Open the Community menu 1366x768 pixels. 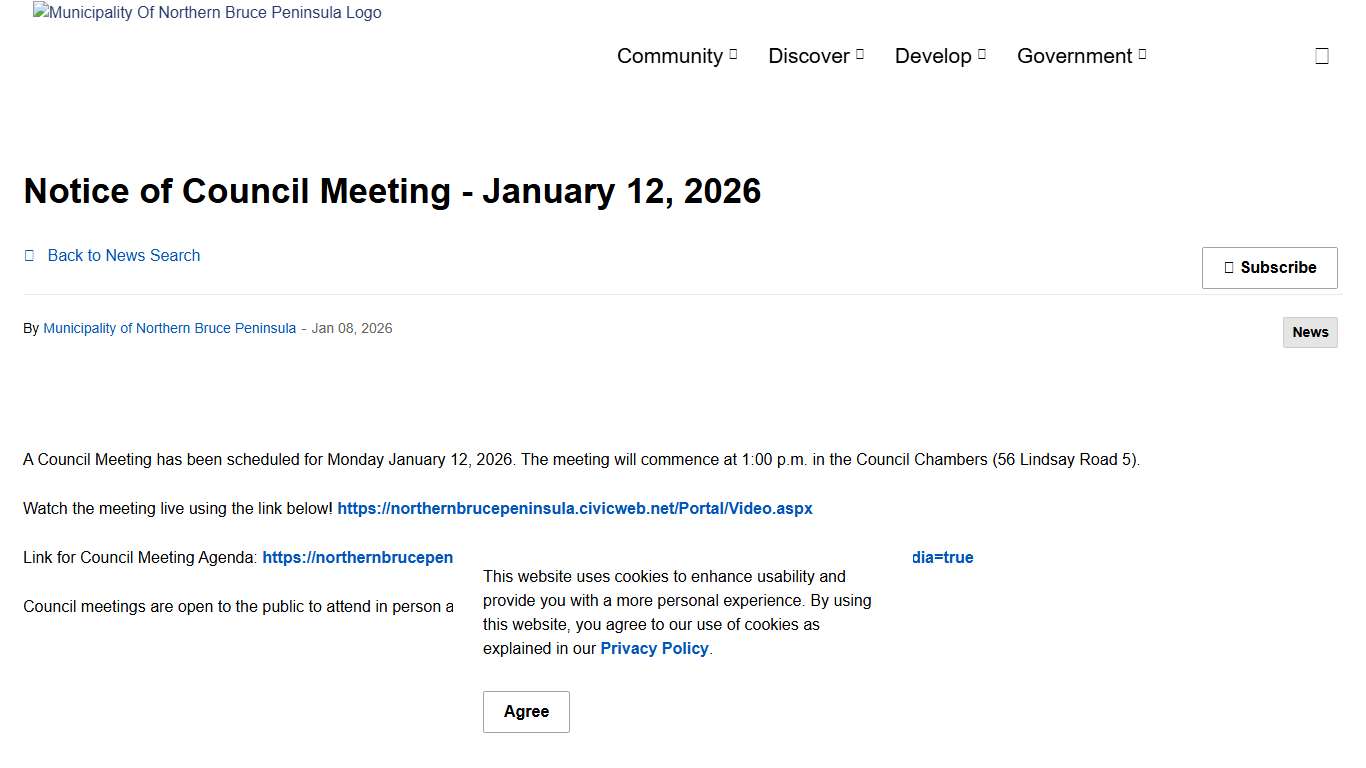pyautogui.click(x=670, y=56)
